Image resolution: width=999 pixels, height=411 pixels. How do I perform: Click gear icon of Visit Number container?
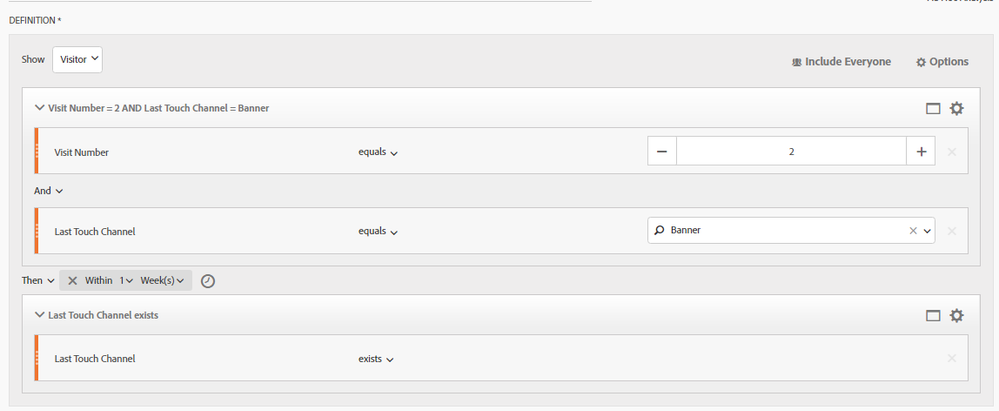tap(956, 108)
